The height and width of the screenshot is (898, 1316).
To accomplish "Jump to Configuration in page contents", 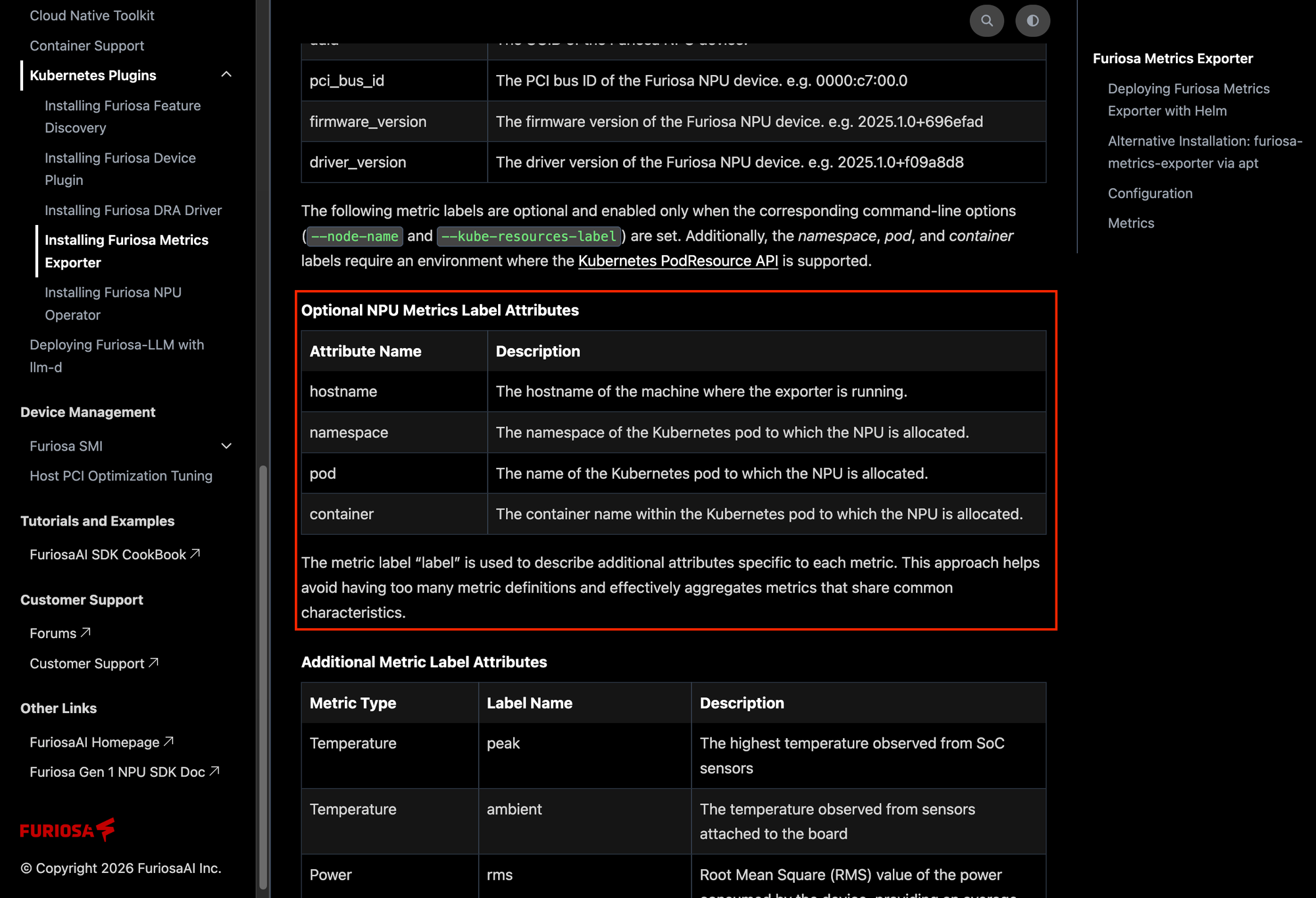I will coord(1150,193).
